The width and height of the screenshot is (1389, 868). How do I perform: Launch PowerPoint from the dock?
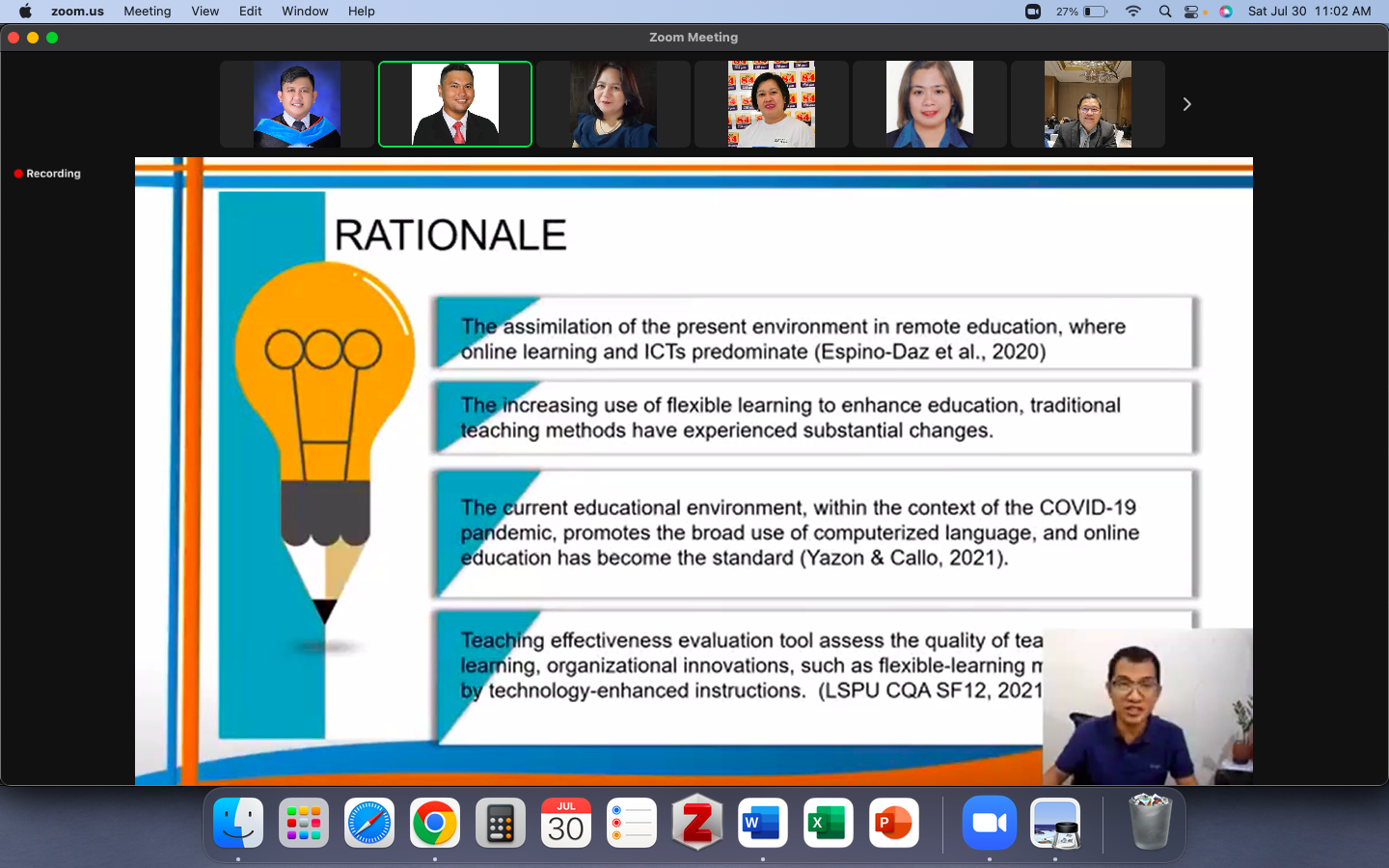click(893, 823)
